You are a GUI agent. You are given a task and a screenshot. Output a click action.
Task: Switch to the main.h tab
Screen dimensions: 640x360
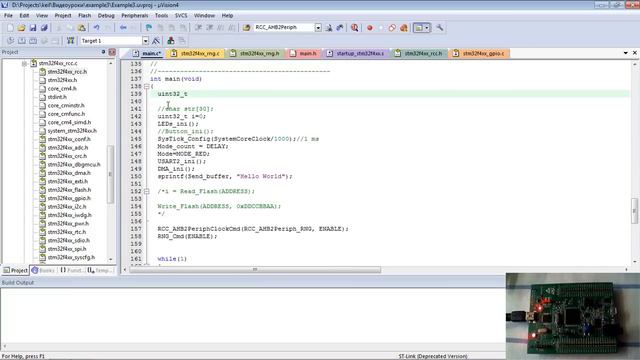point(304,53)
